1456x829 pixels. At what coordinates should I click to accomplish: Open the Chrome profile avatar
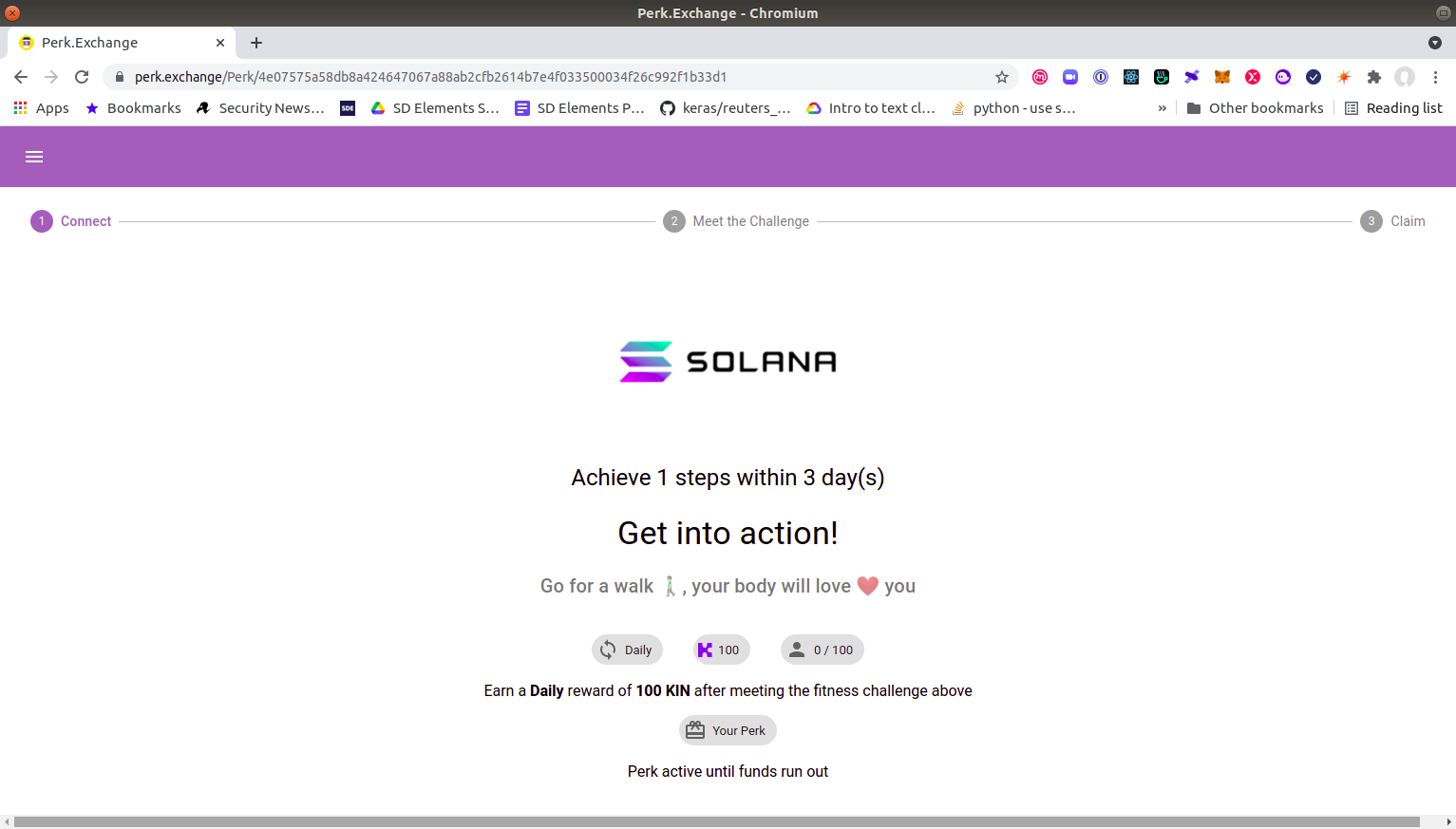pyautogui.click(x=1405, y=77)
